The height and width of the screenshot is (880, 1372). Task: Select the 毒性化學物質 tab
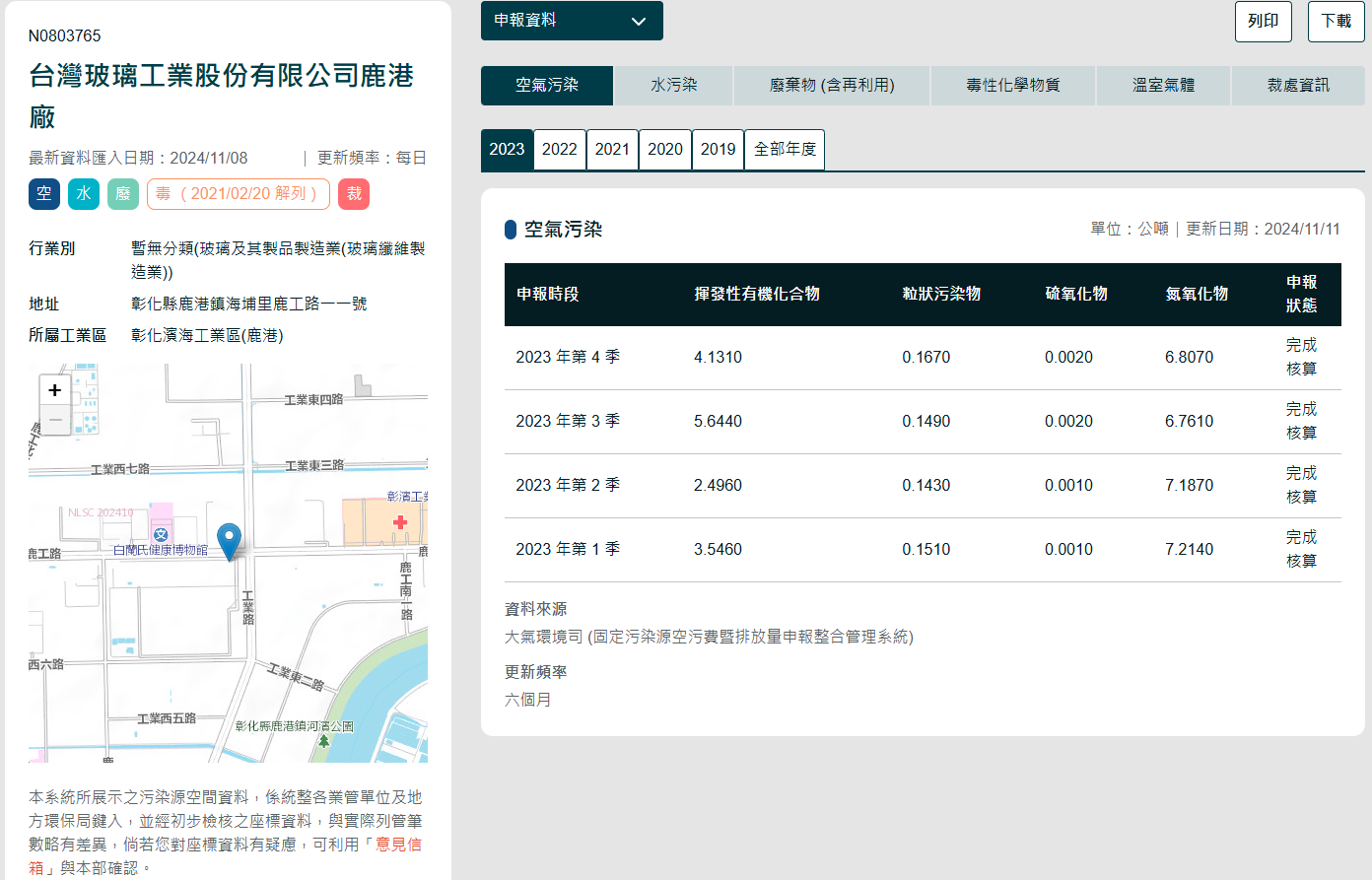click(1013, 86)
